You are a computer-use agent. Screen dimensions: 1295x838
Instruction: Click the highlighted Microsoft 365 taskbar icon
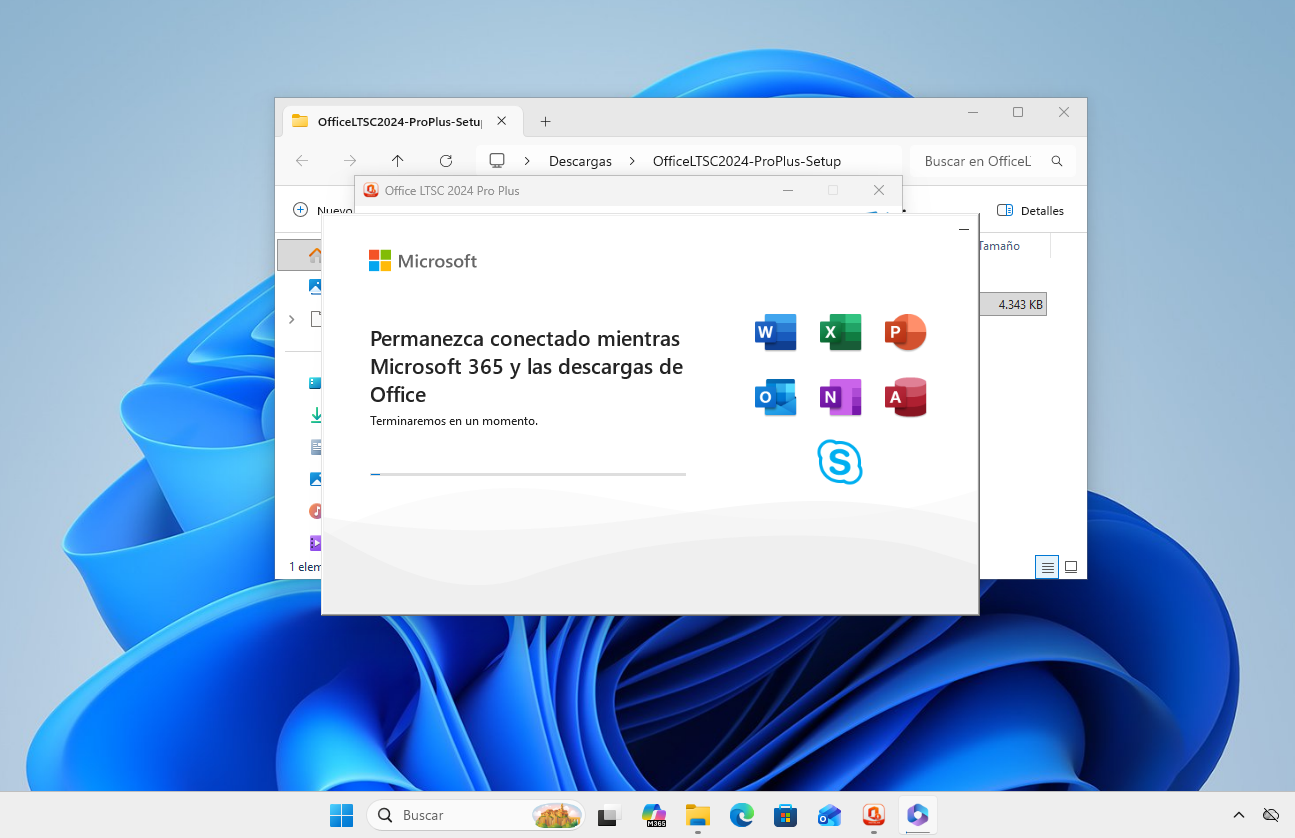pyautogui.click(x=918, y=815)
